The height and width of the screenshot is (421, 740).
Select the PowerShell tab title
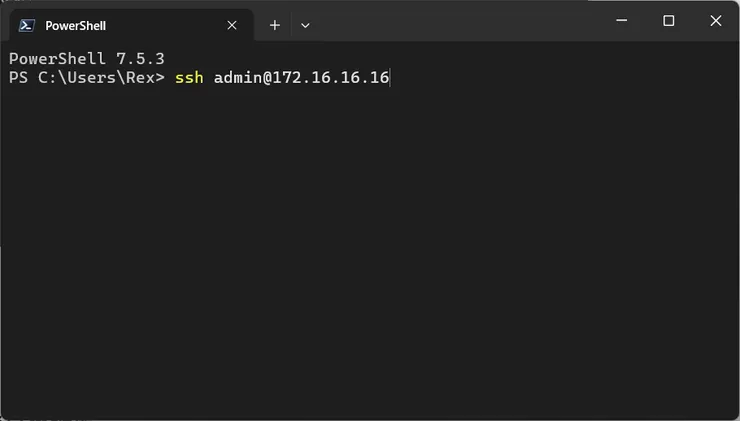75,25
